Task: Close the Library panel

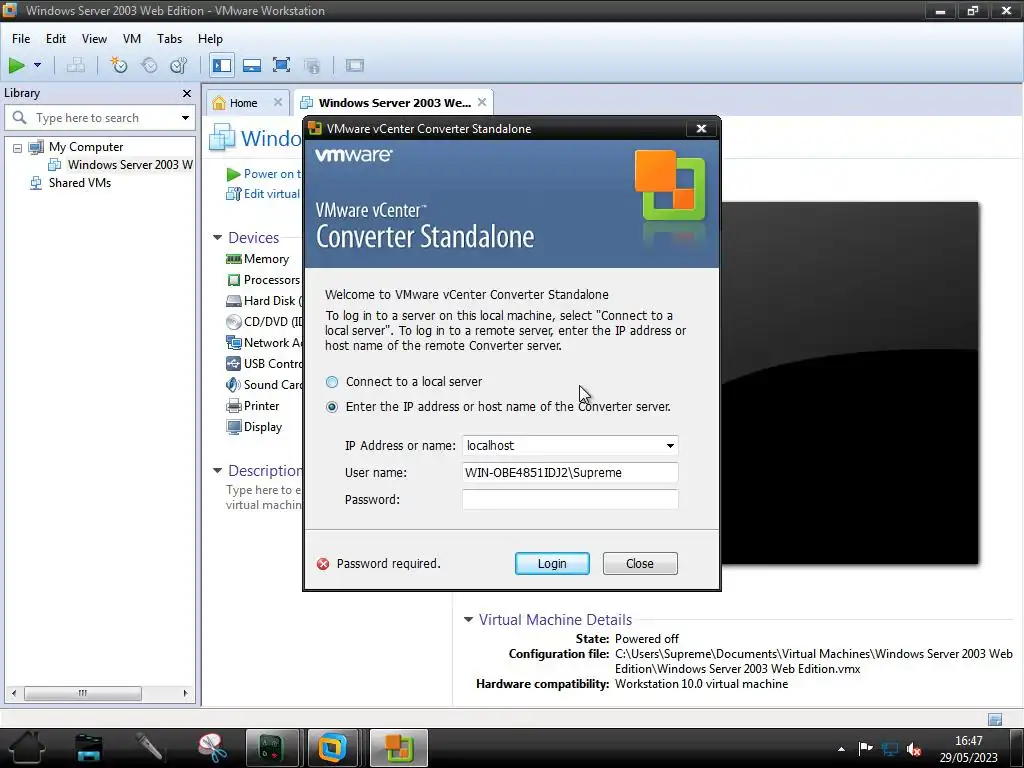Action: click(x=187, y=93)
